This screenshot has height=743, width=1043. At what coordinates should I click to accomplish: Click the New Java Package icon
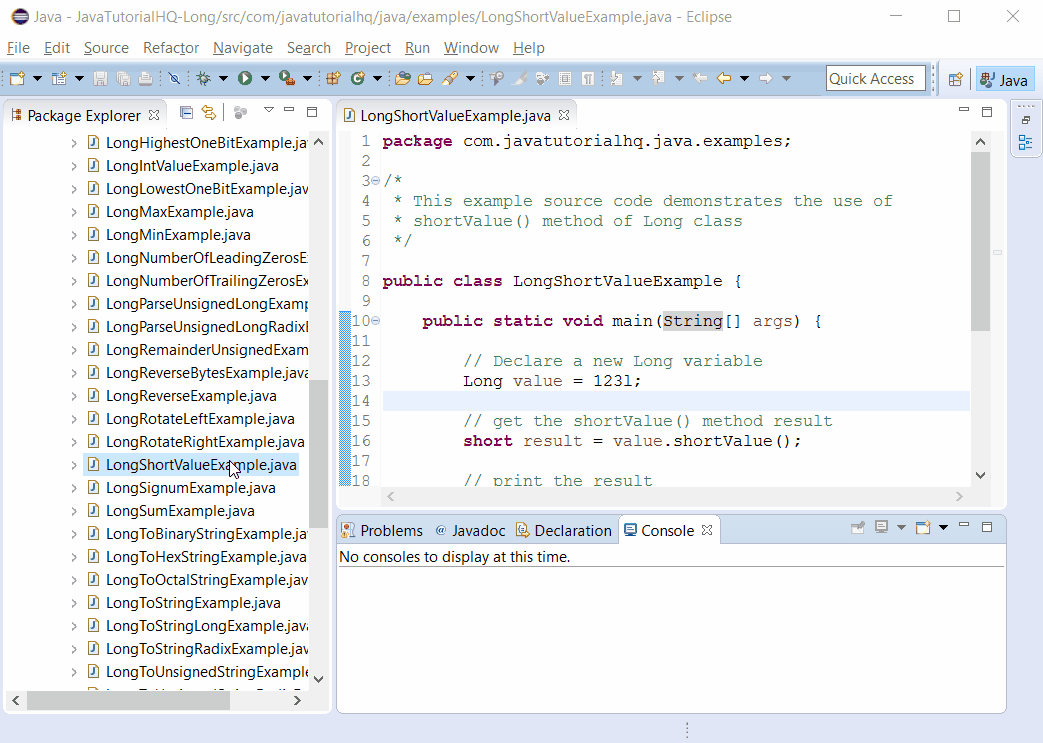[x=333, y=78]
